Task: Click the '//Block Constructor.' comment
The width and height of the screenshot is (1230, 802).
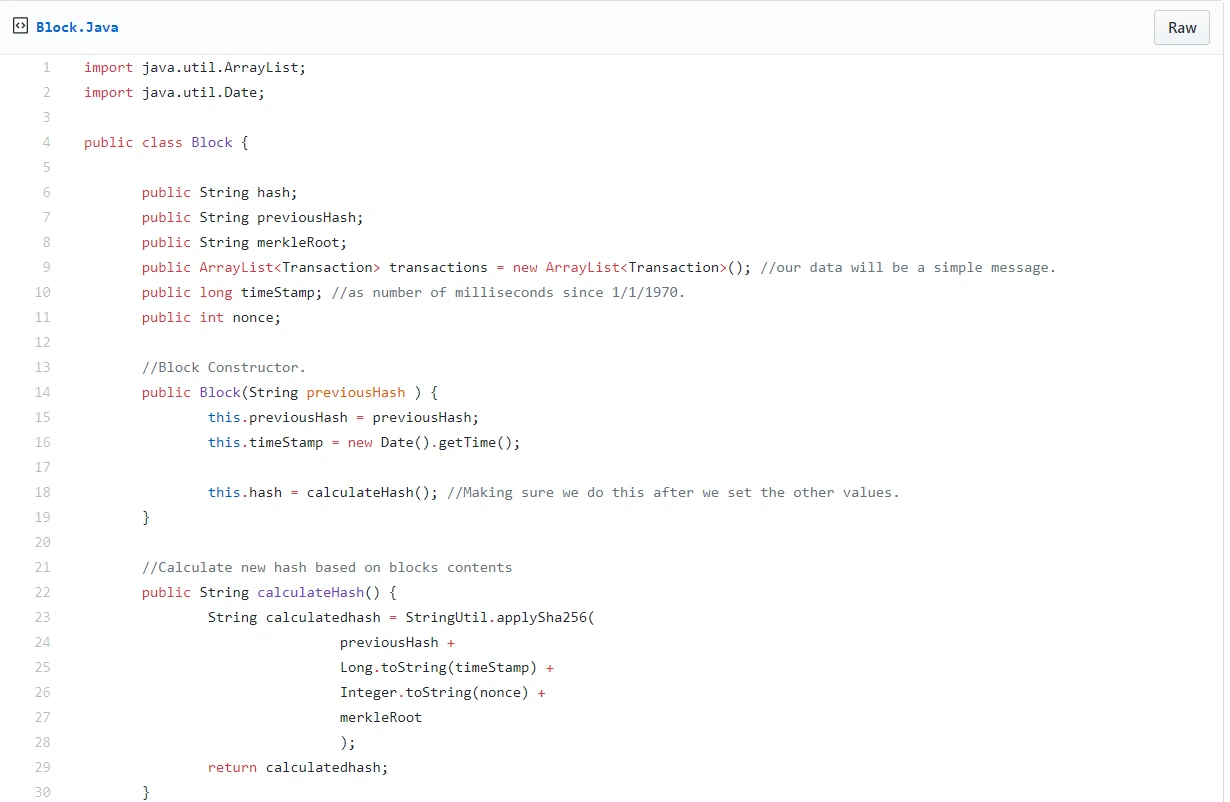Action: click(224, 368)
